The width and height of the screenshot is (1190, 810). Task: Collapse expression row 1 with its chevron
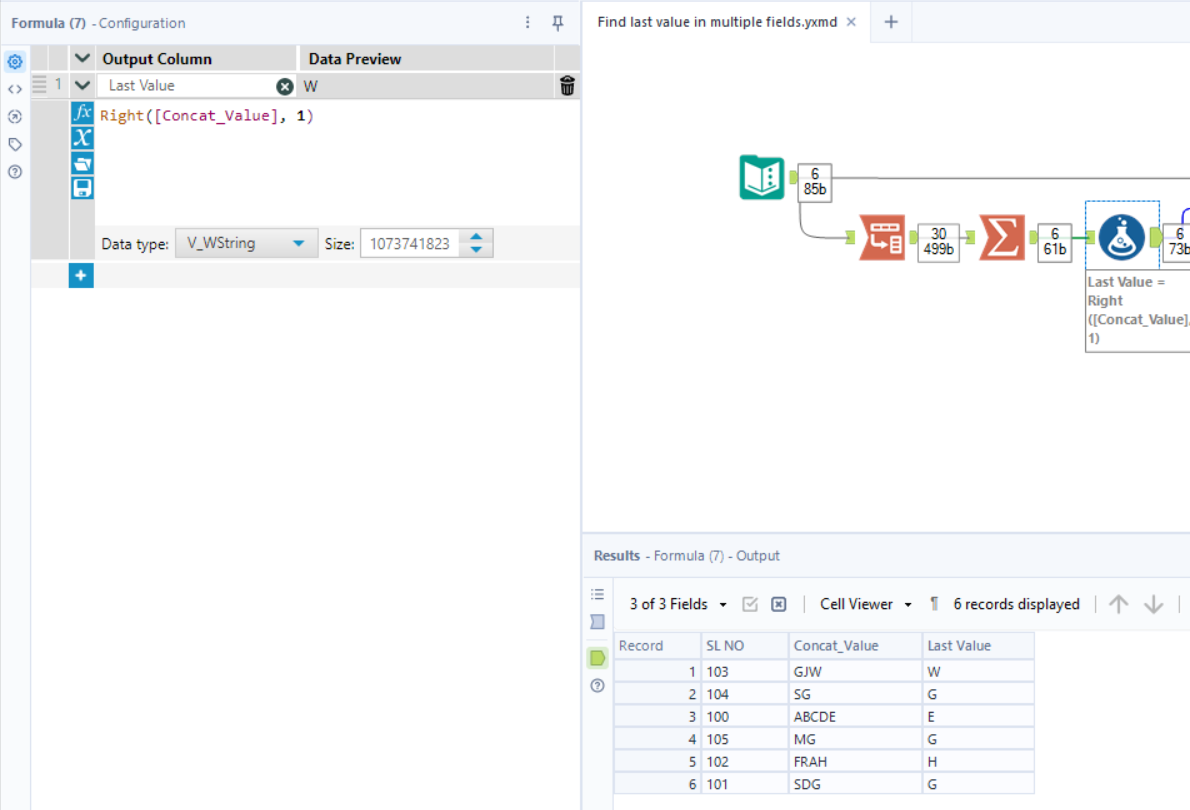click(82, 86)
